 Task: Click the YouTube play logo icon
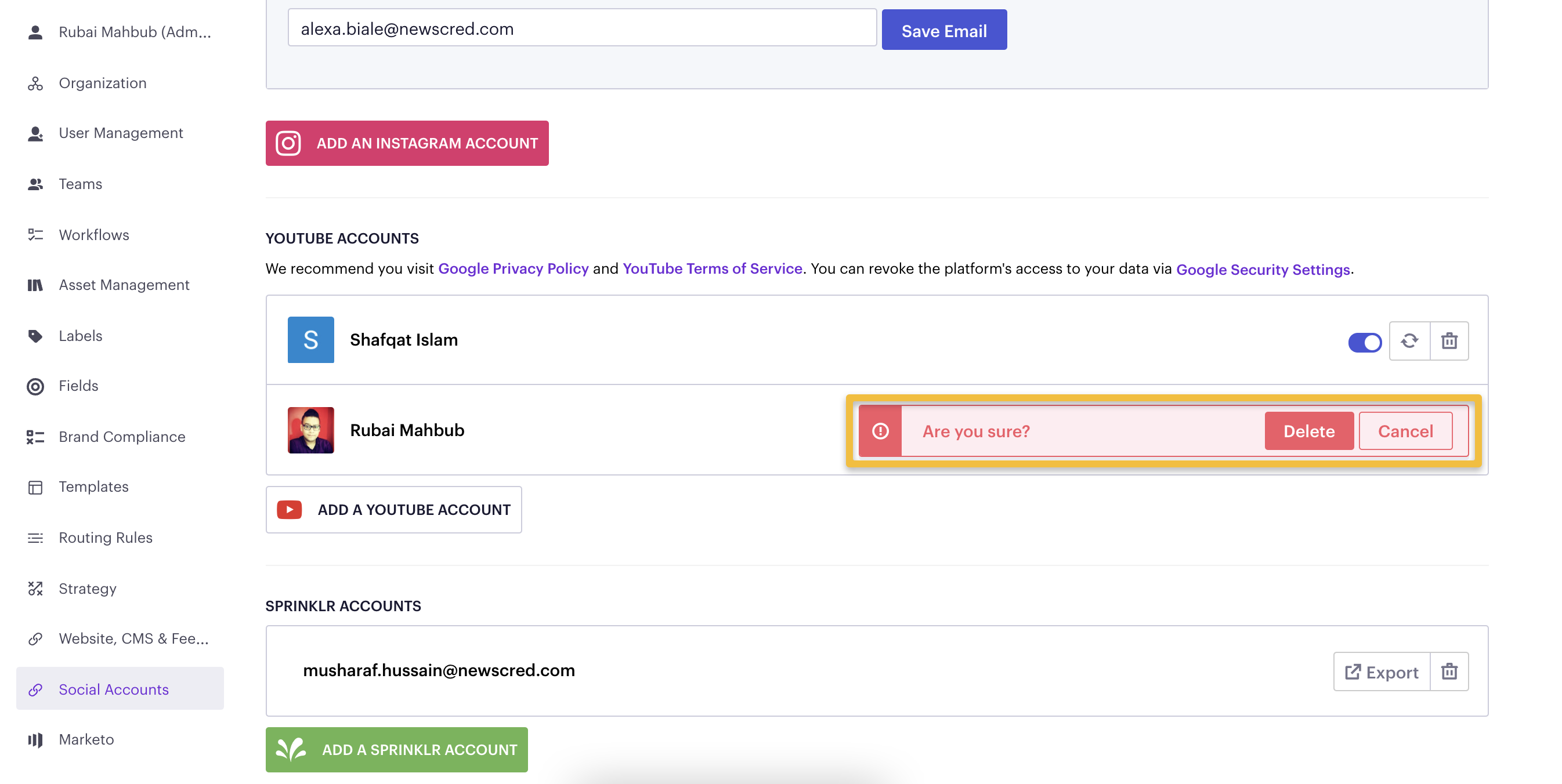coord(289,510)
